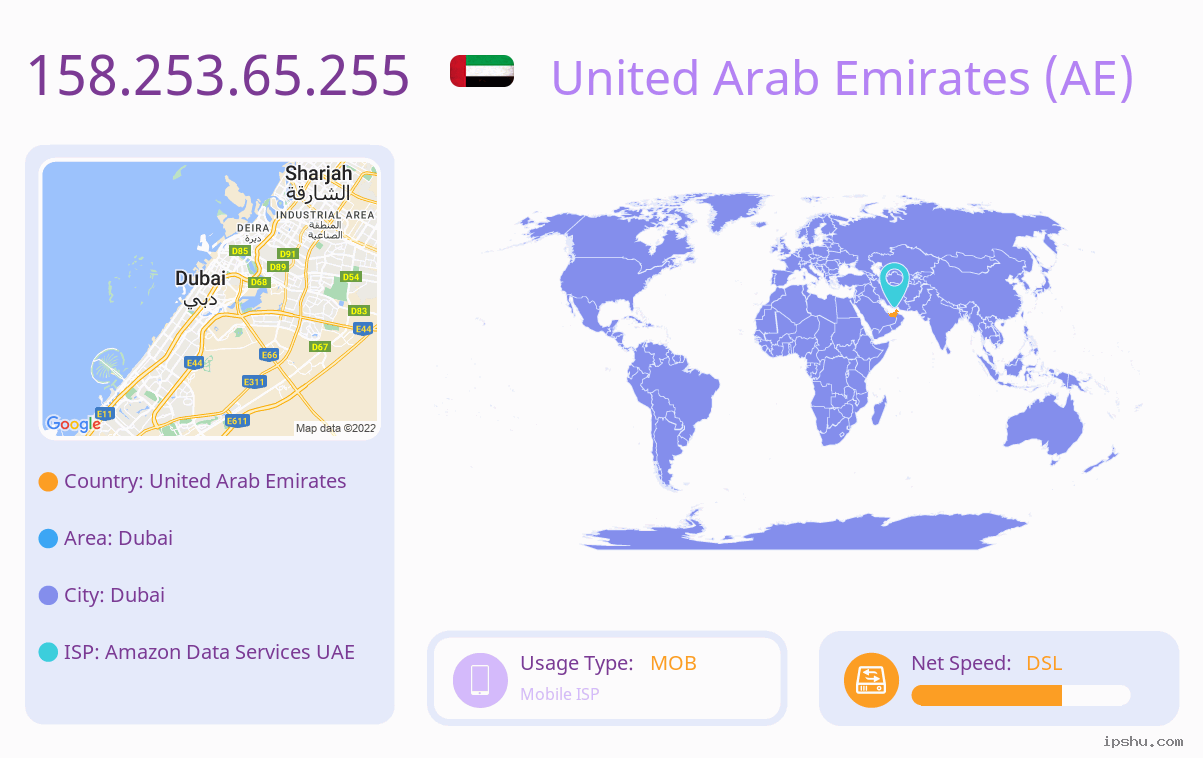Click the orange Country bullet dot

[x=48, y=482]
